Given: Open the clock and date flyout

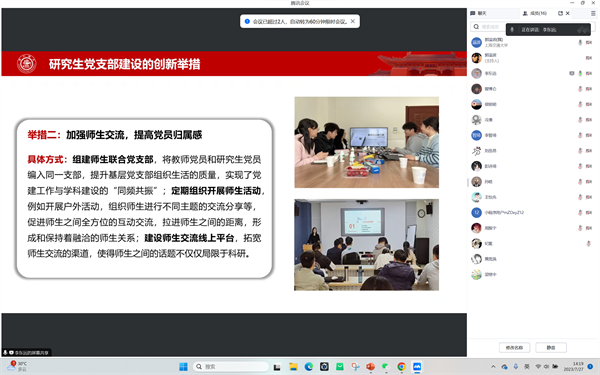Looking at the screenshot, I should tap(574, 367).
